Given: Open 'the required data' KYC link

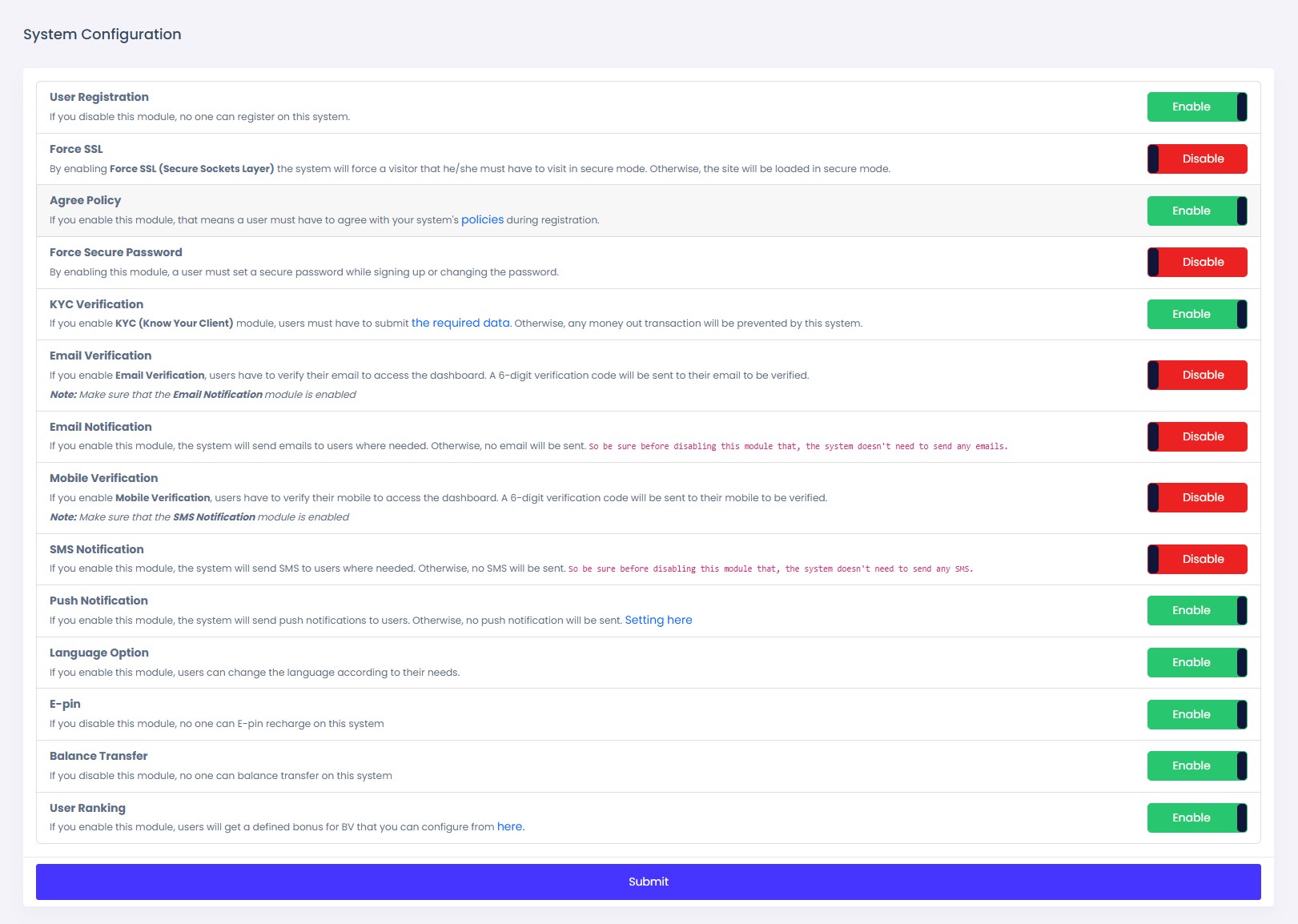Looking at the screenshot, I should coord(460,323).
